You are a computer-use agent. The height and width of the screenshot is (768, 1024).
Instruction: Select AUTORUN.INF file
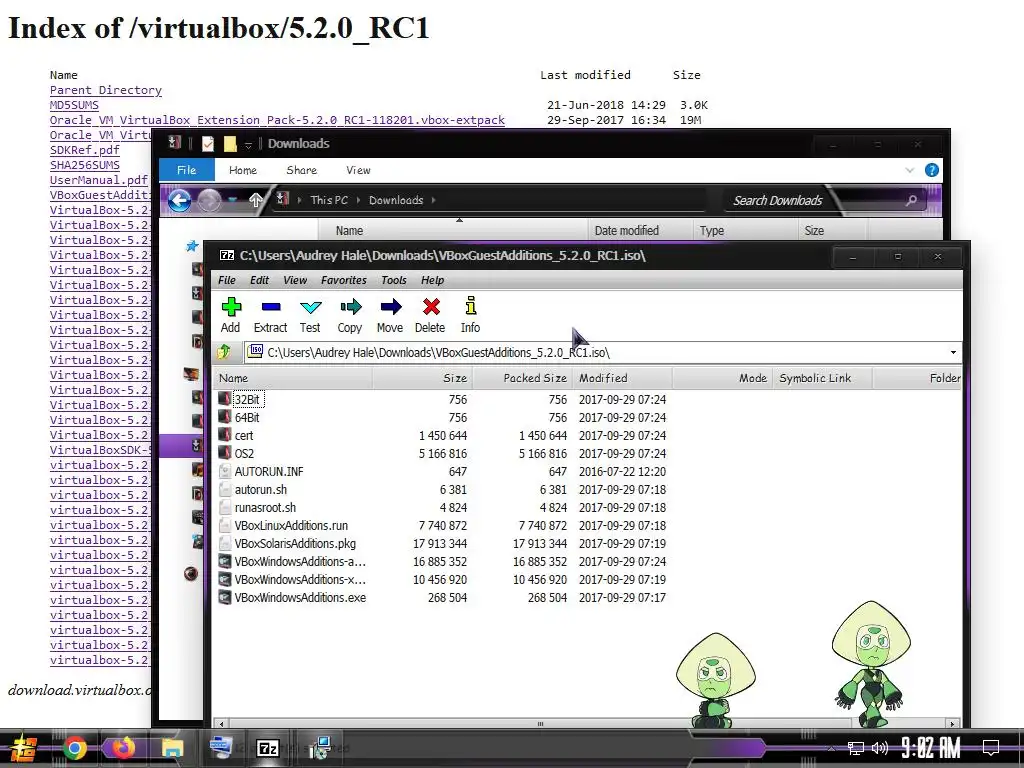pyautogui.click(x=269, y=472)
